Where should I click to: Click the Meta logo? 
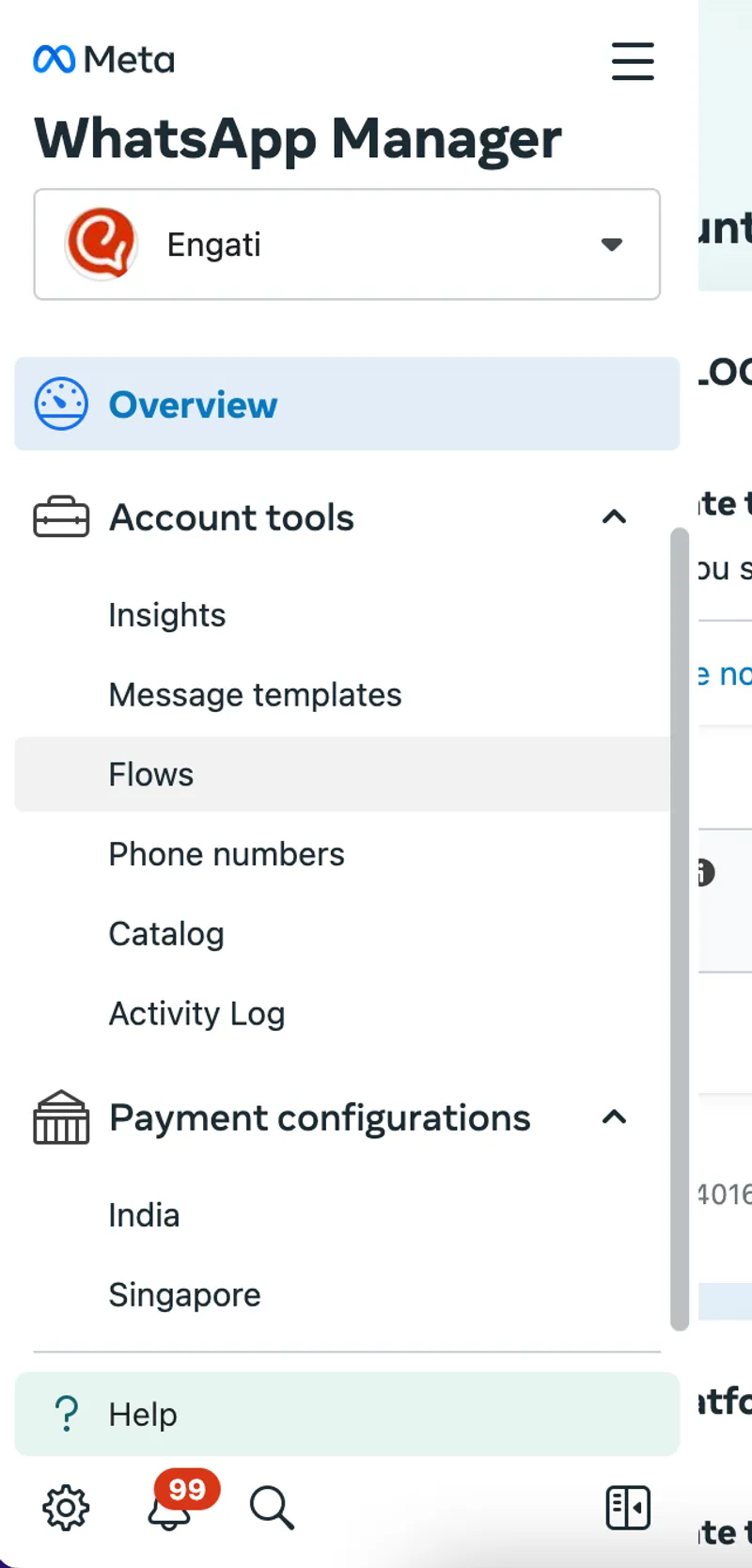coord(103,60)
